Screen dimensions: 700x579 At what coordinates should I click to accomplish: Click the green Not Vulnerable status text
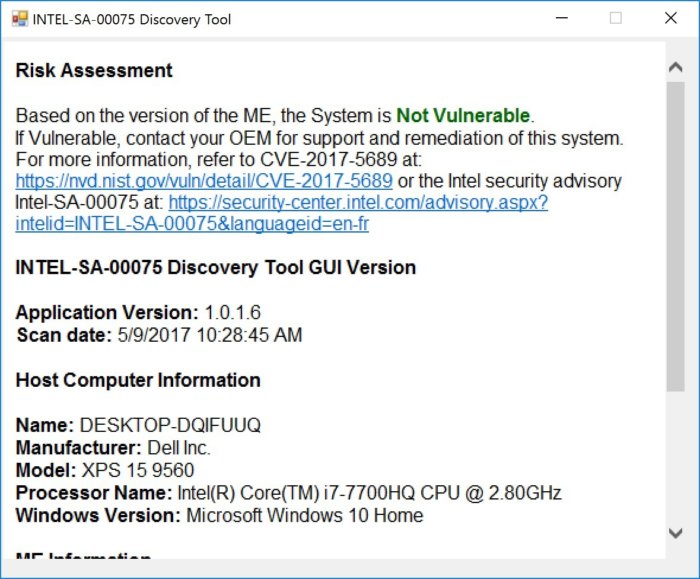tap(463, 116)
